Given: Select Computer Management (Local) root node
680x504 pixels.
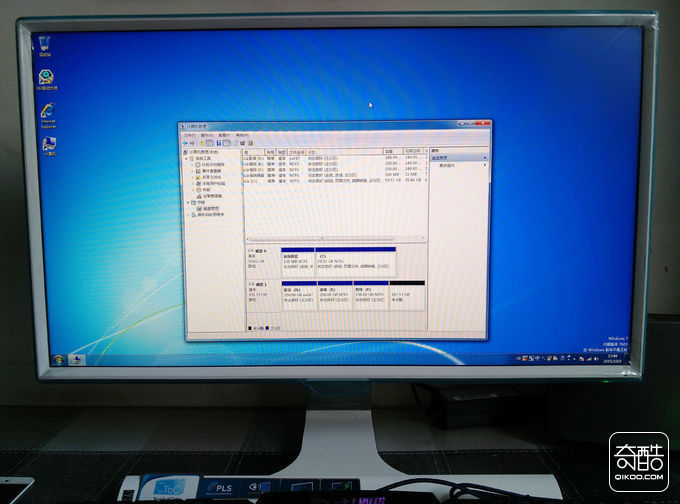Looking at the screenshot, I should [x=203, y=152].
